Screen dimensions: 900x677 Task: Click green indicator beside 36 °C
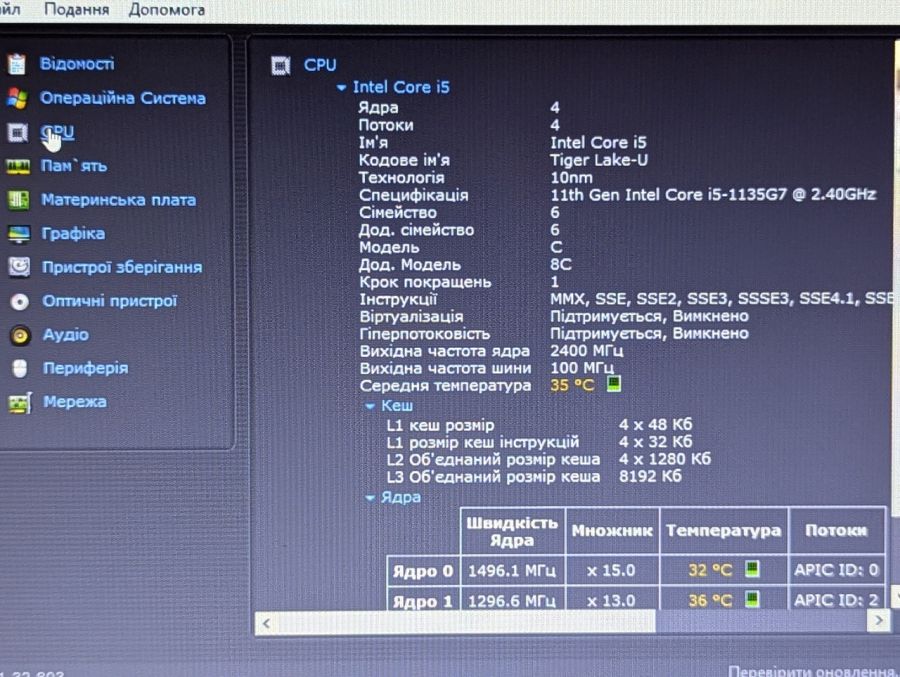(x=752, y=599)
